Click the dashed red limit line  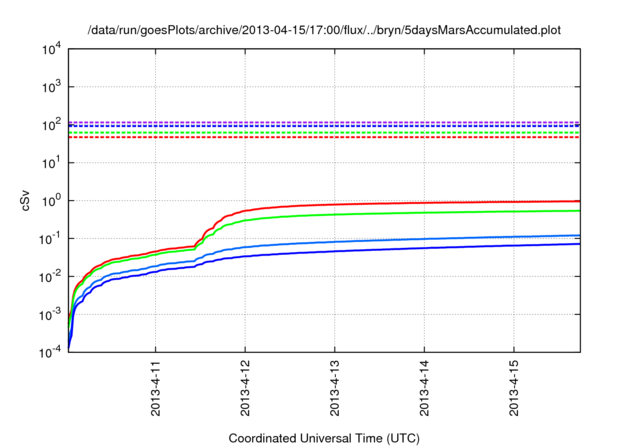324,137
